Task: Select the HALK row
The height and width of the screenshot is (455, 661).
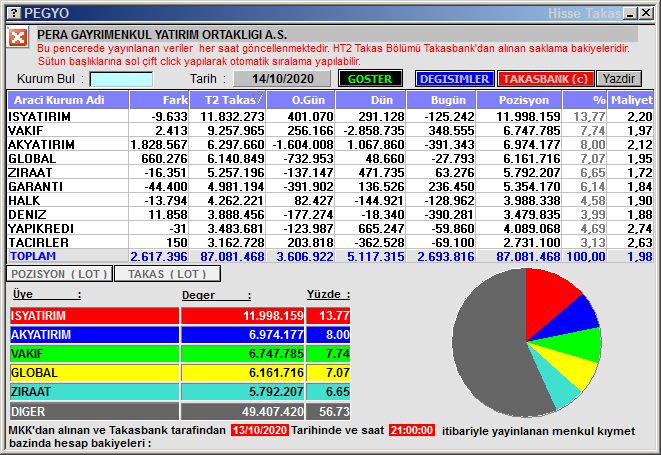Action: (x=330, y=200)
